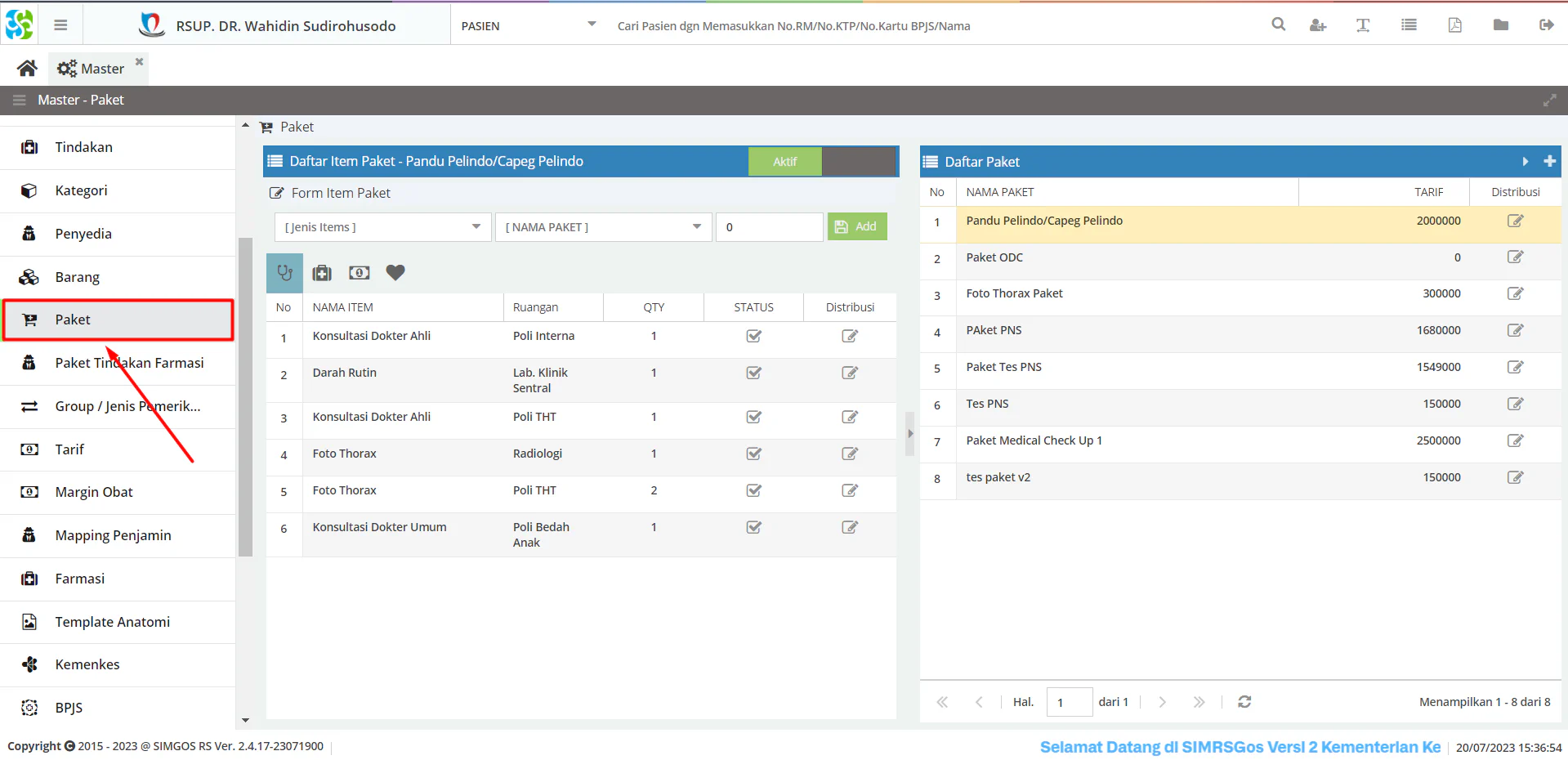Edit distribusi for Darah Rutin item

click(x=850, y=373)
